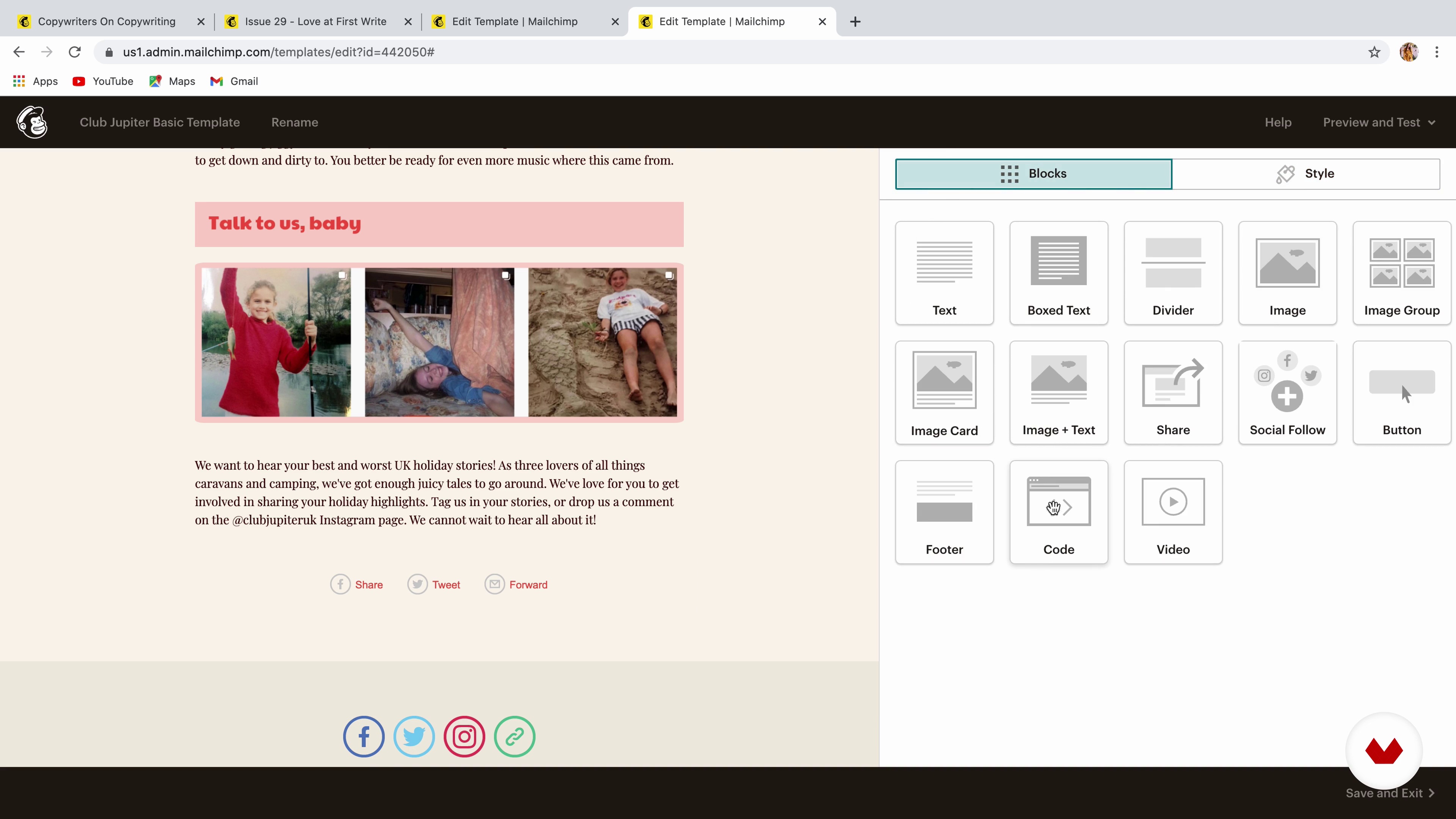Viewport: 1456px width, 819px height.
Task: Click the Club Jupiter Basic Template title
Action: tap(159, 122)
